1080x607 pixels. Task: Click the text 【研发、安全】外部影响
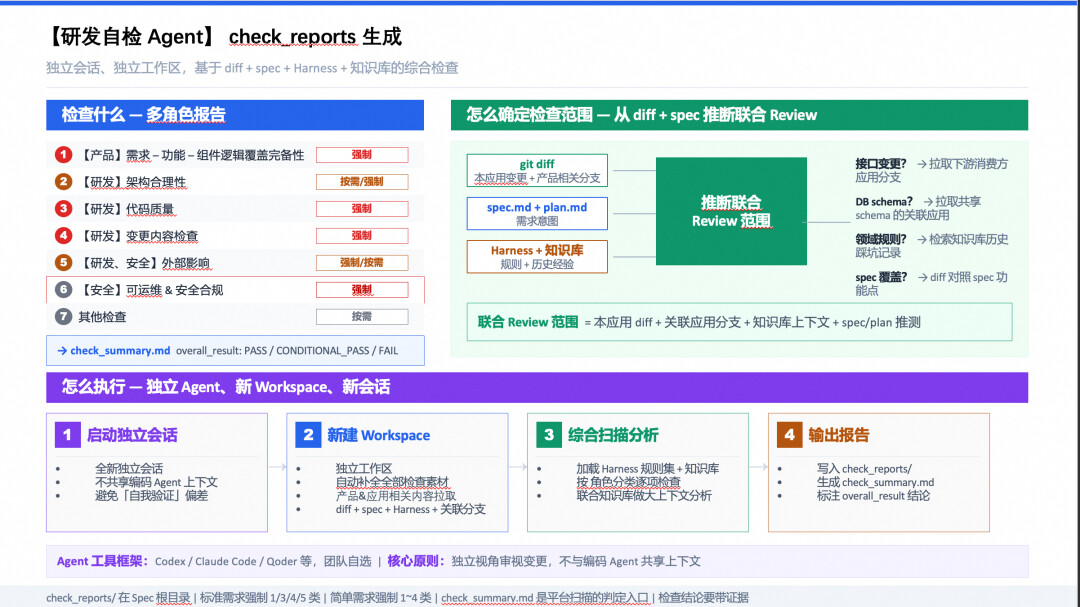(145, 263)
